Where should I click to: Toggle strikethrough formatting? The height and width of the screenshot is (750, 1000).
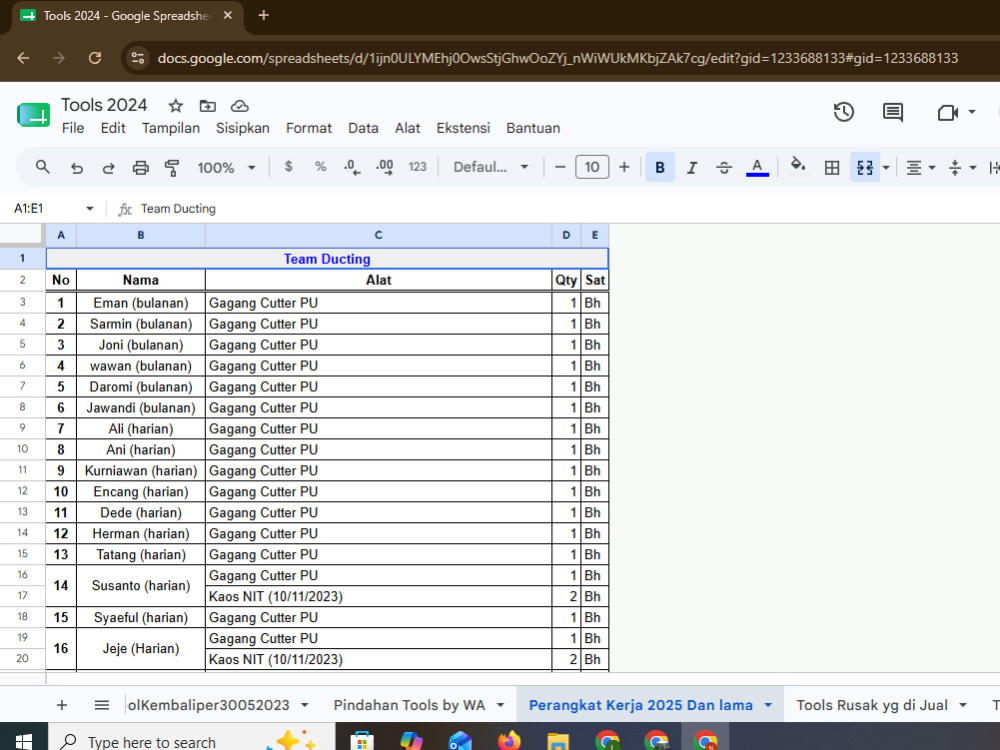click(724, 167)
